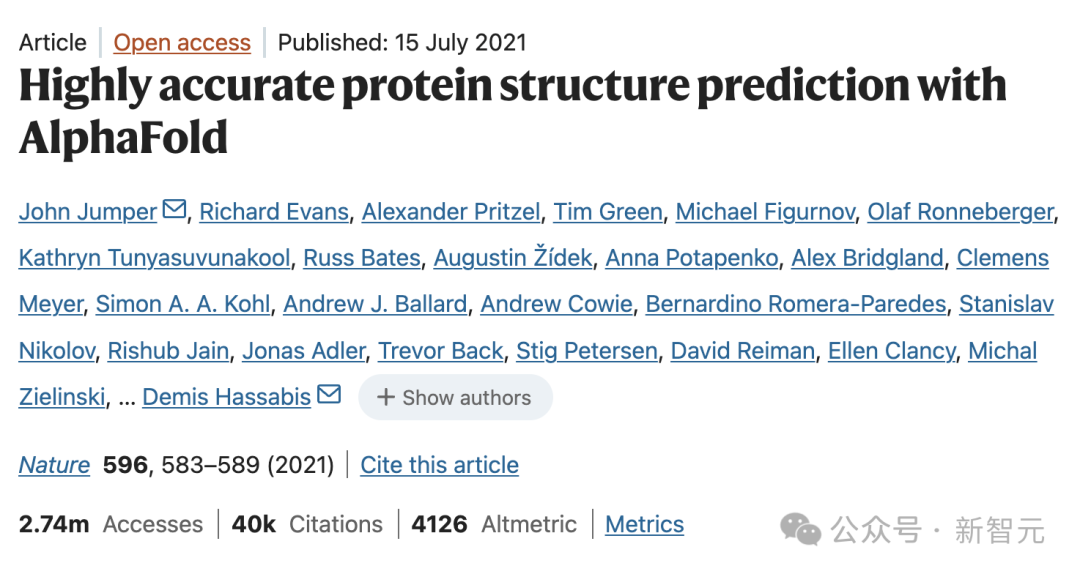Open Tim Green's author details
The height and width of the screenshot is (574, 1080).
608,212
